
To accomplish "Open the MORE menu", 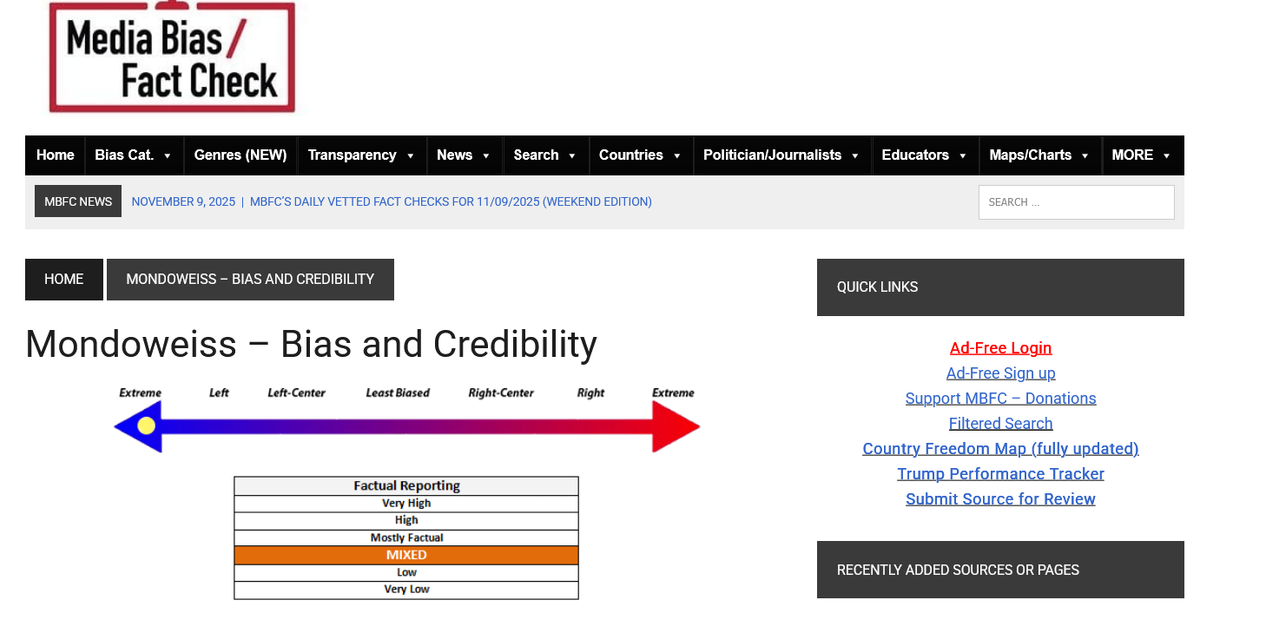I will (x=1143, y=155).
